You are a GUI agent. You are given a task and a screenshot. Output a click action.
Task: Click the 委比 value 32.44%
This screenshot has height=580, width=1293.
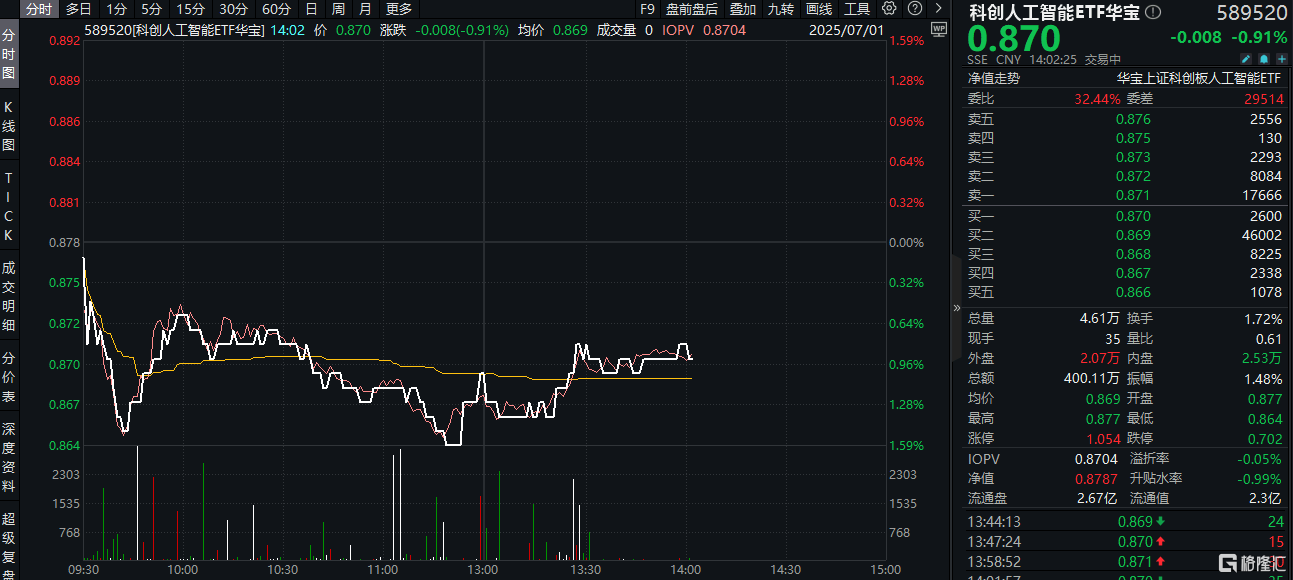(x=1098, y=98)
